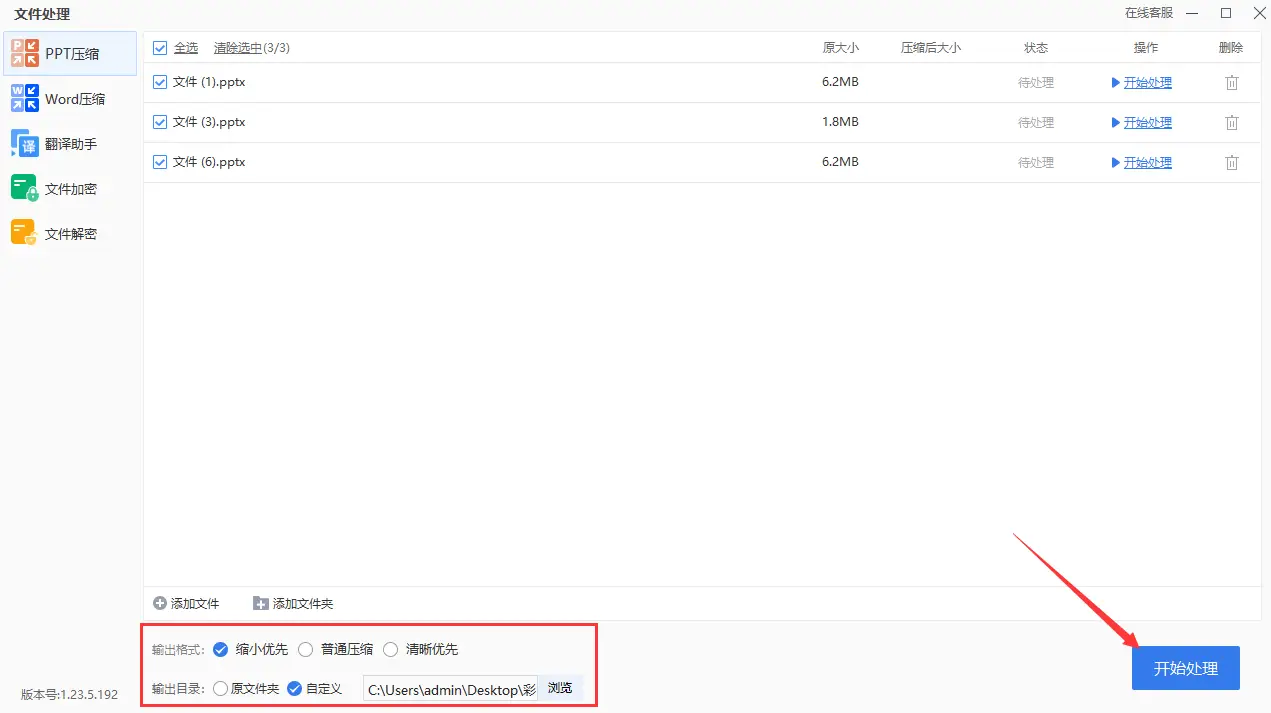Click the 添加文件 plus icon to add files
The image size is (1271, 713).
click(159, 603)
